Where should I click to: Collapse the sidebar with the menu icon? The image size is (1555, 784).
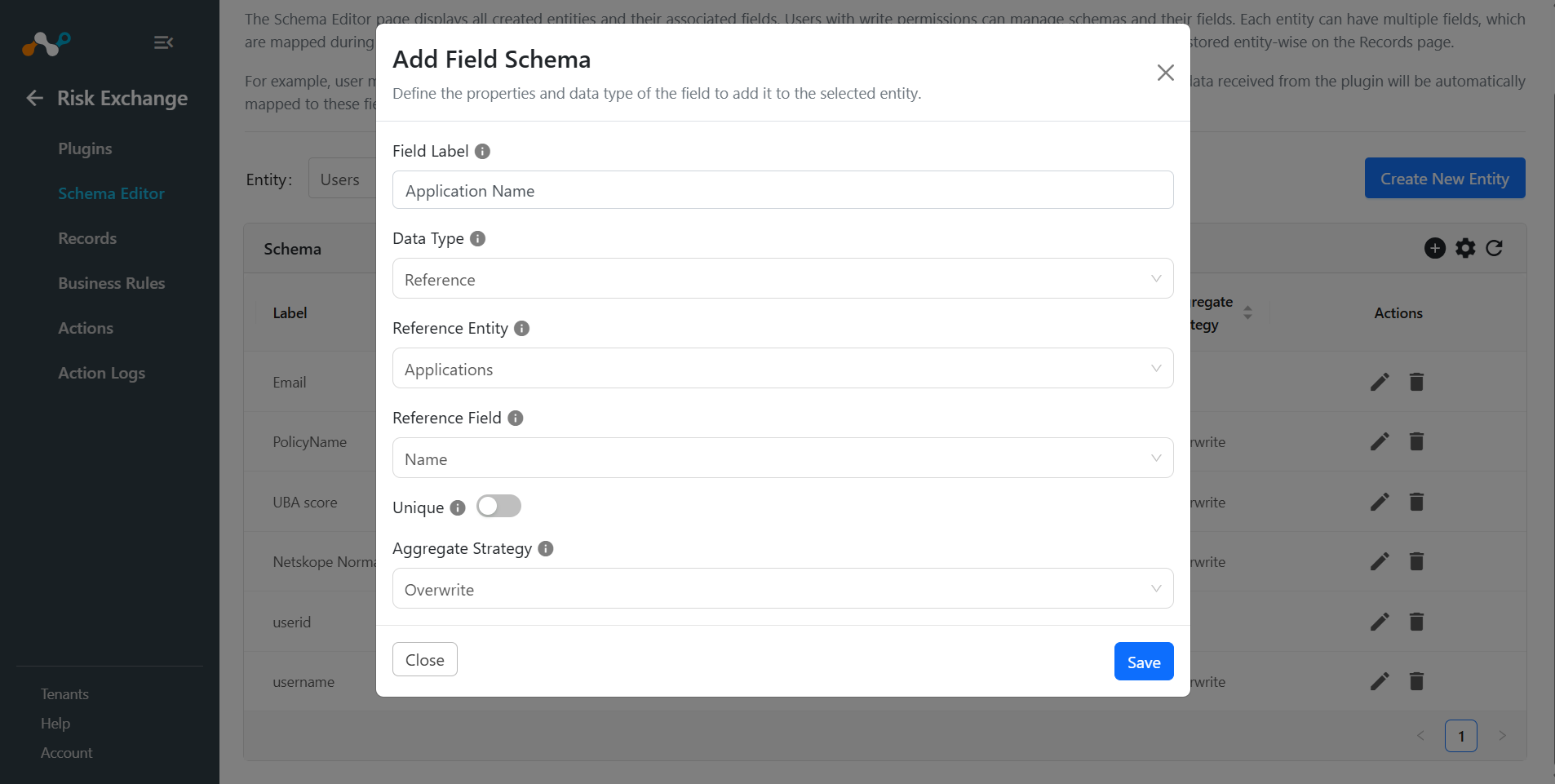pyautogui.click(x=163, y=42)
